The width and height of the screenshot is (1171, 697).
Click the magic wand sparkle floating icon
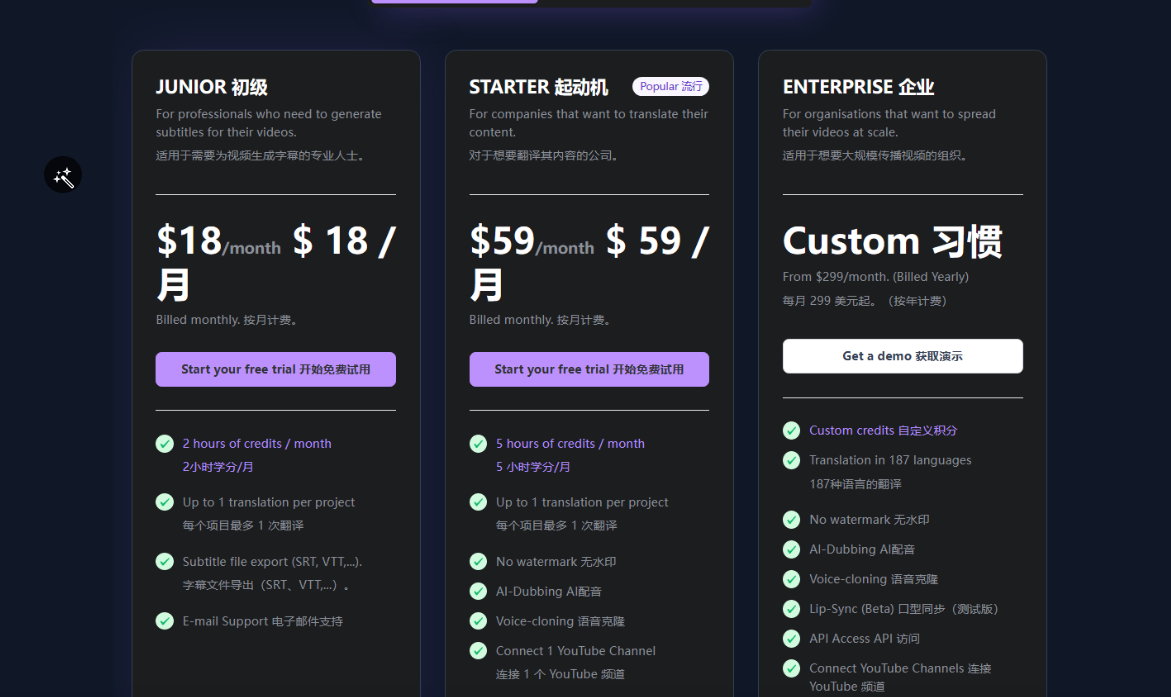tap(63, 176)
